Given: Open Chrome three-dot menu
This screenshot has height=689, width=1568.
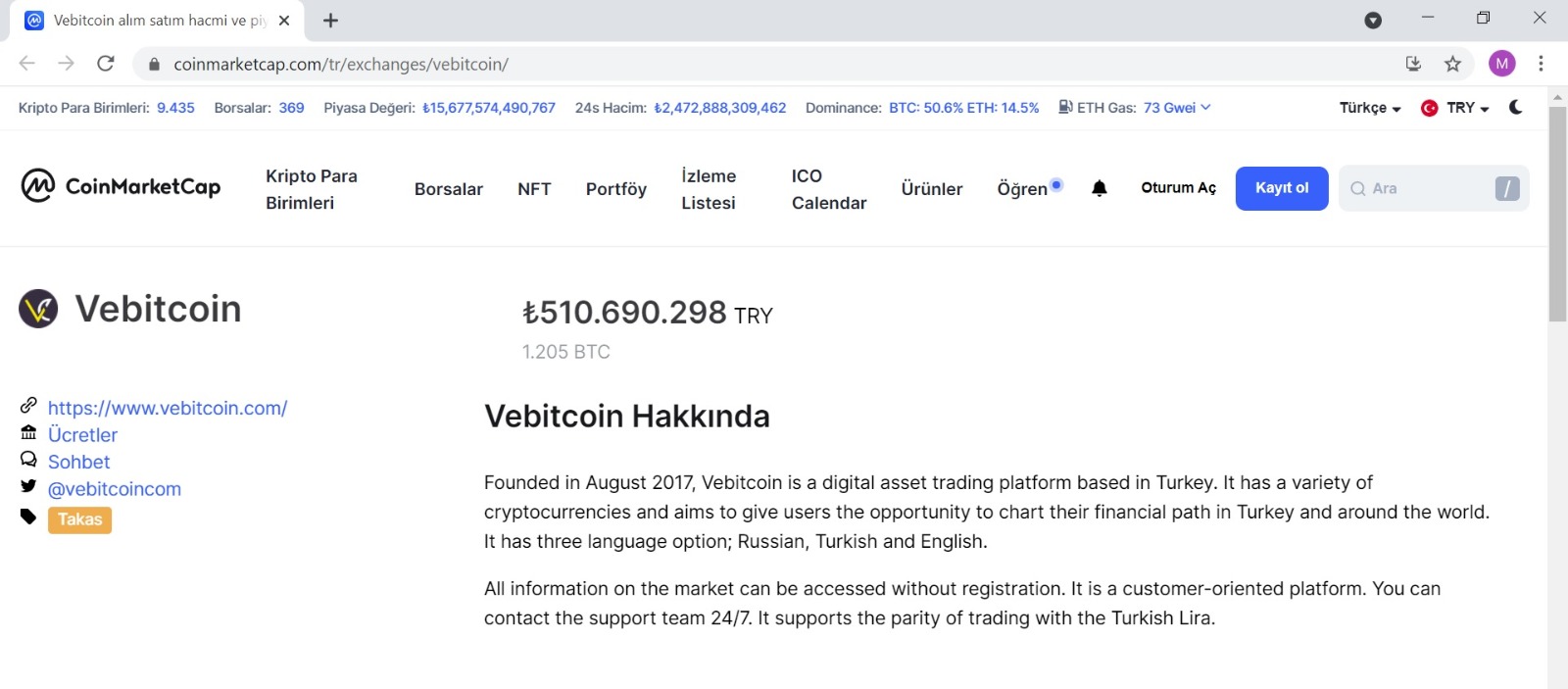Looking at the screenshot, I should 1541,64.
